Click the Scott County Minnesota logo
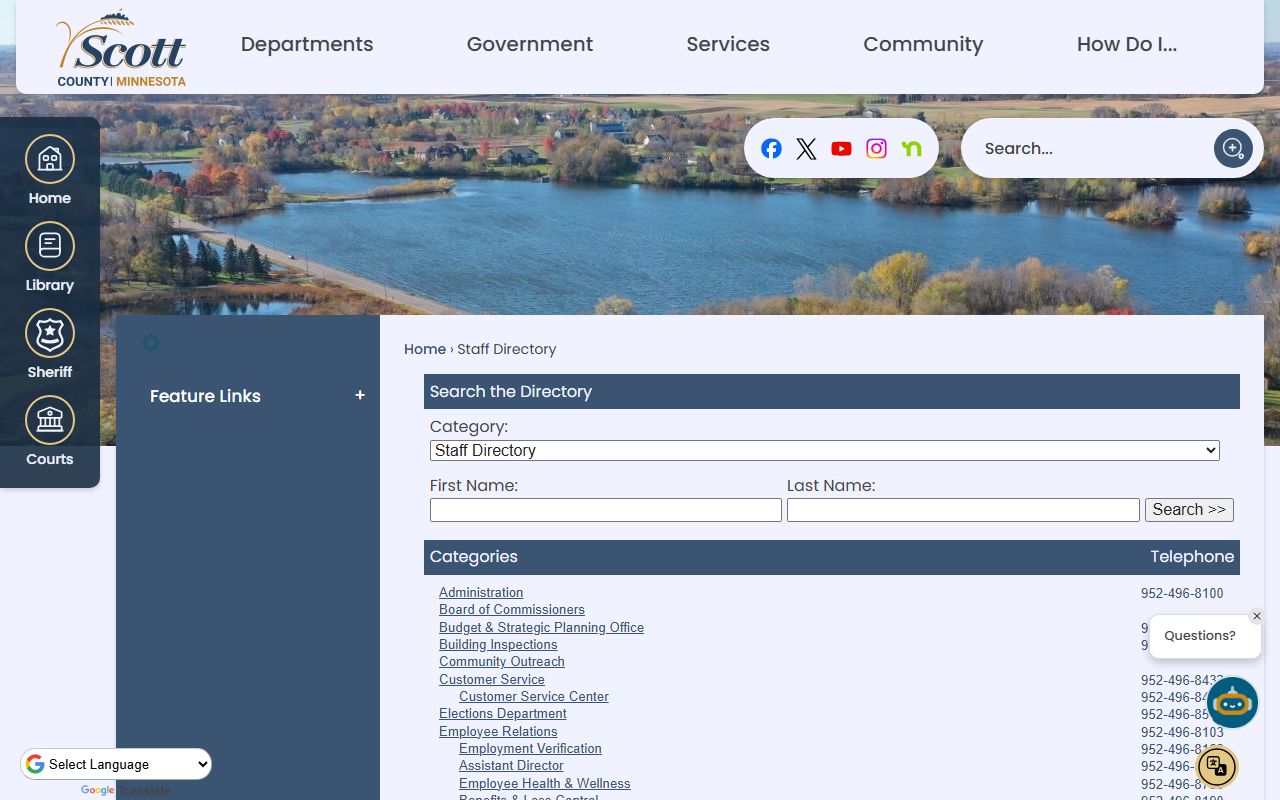The height and width of the screenshot is (800, 1280). click(x=121, y=48)
